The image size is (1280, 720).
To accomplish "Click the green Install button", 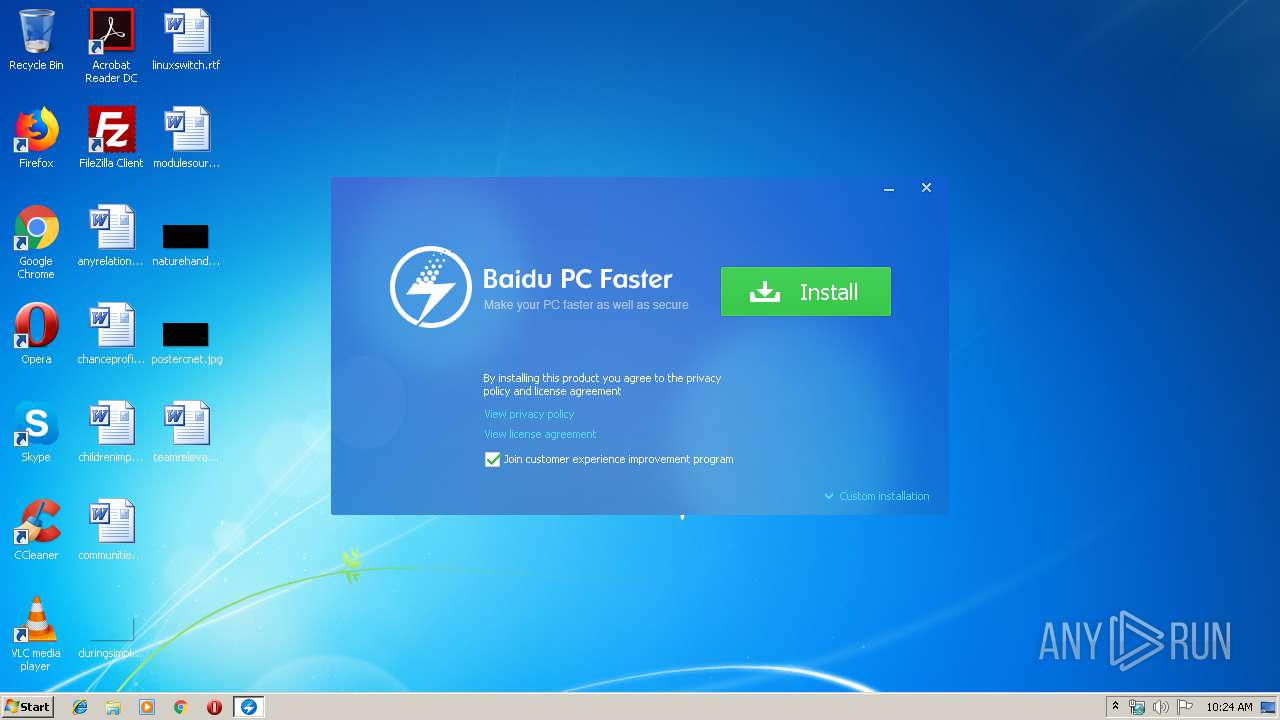I will [805, 291].
